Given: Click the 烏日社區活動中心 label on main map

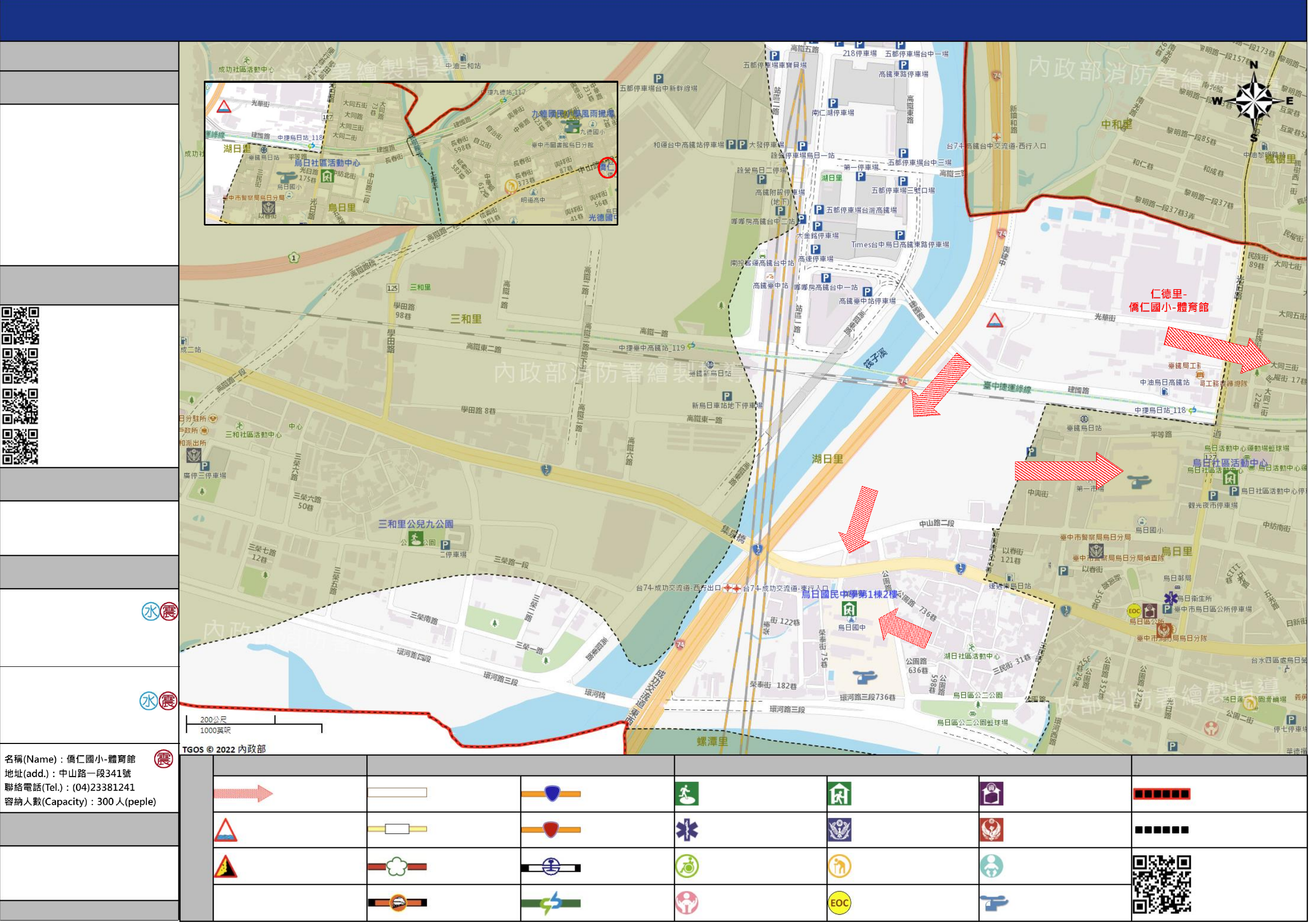Looking at the screenshot, I should (x=1231, y=463).
